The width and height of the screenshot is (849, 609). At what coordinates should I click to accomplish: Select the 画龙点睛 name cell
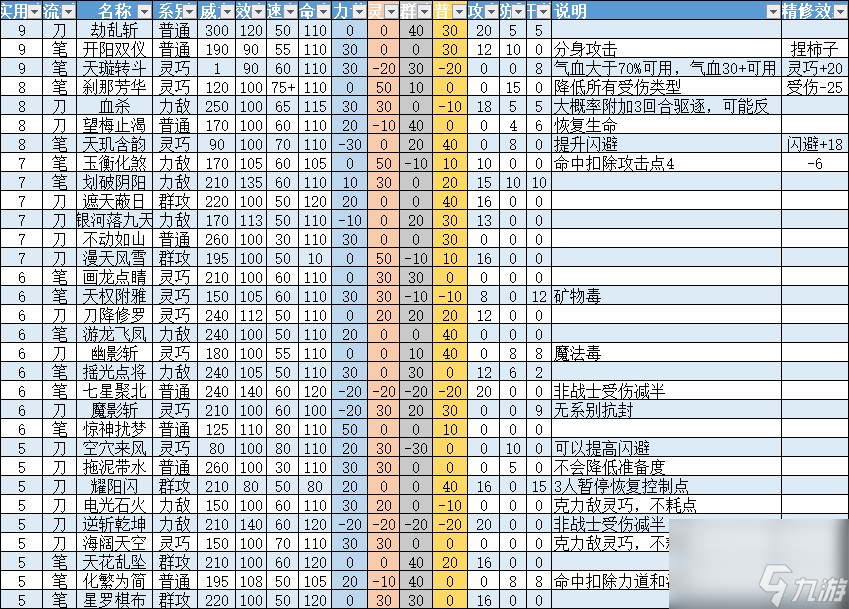114,277
